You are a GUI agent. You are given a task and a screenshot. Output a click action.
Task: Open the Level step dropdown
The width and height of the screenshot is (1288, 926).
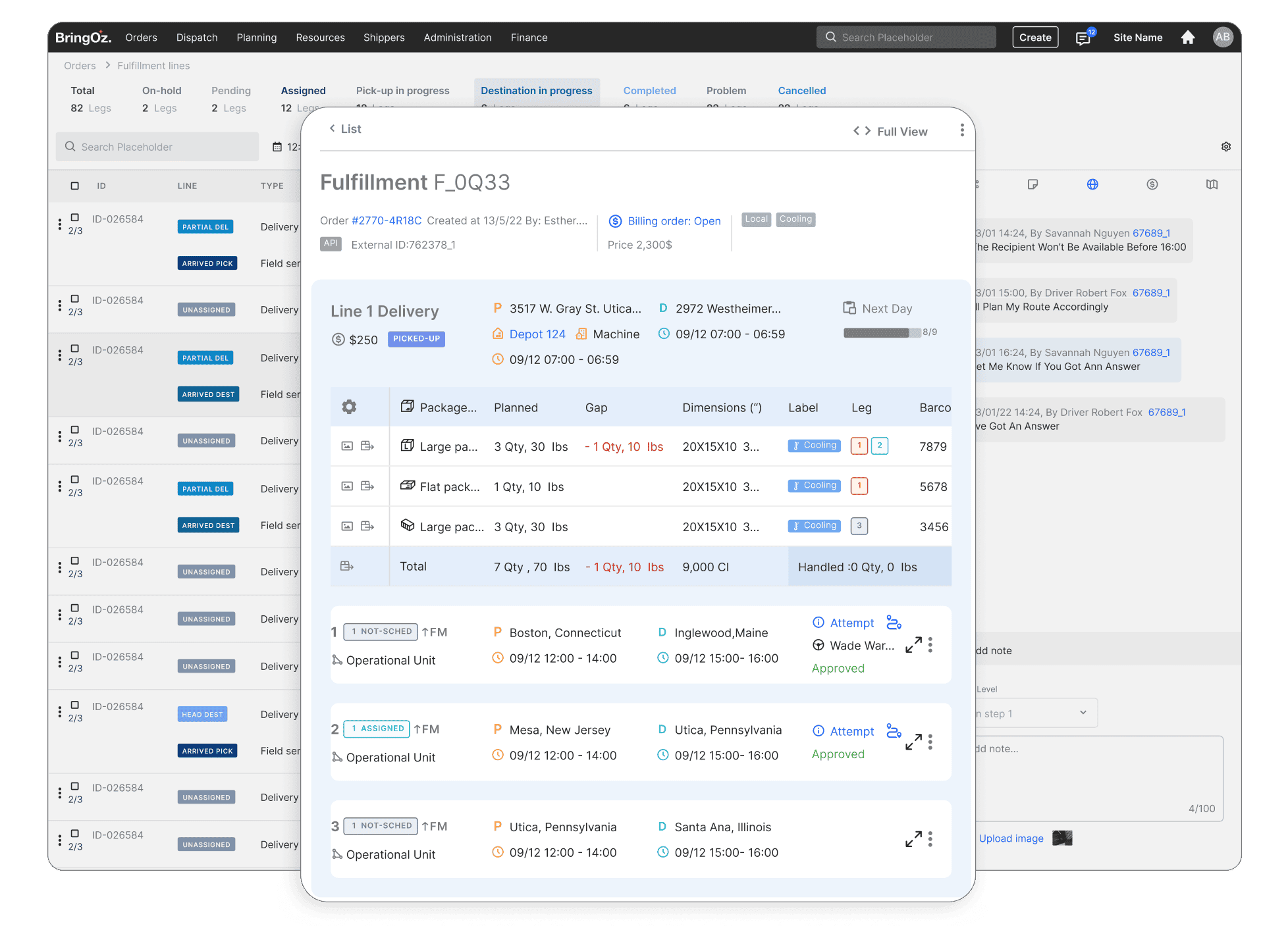tap(1036, 713)
